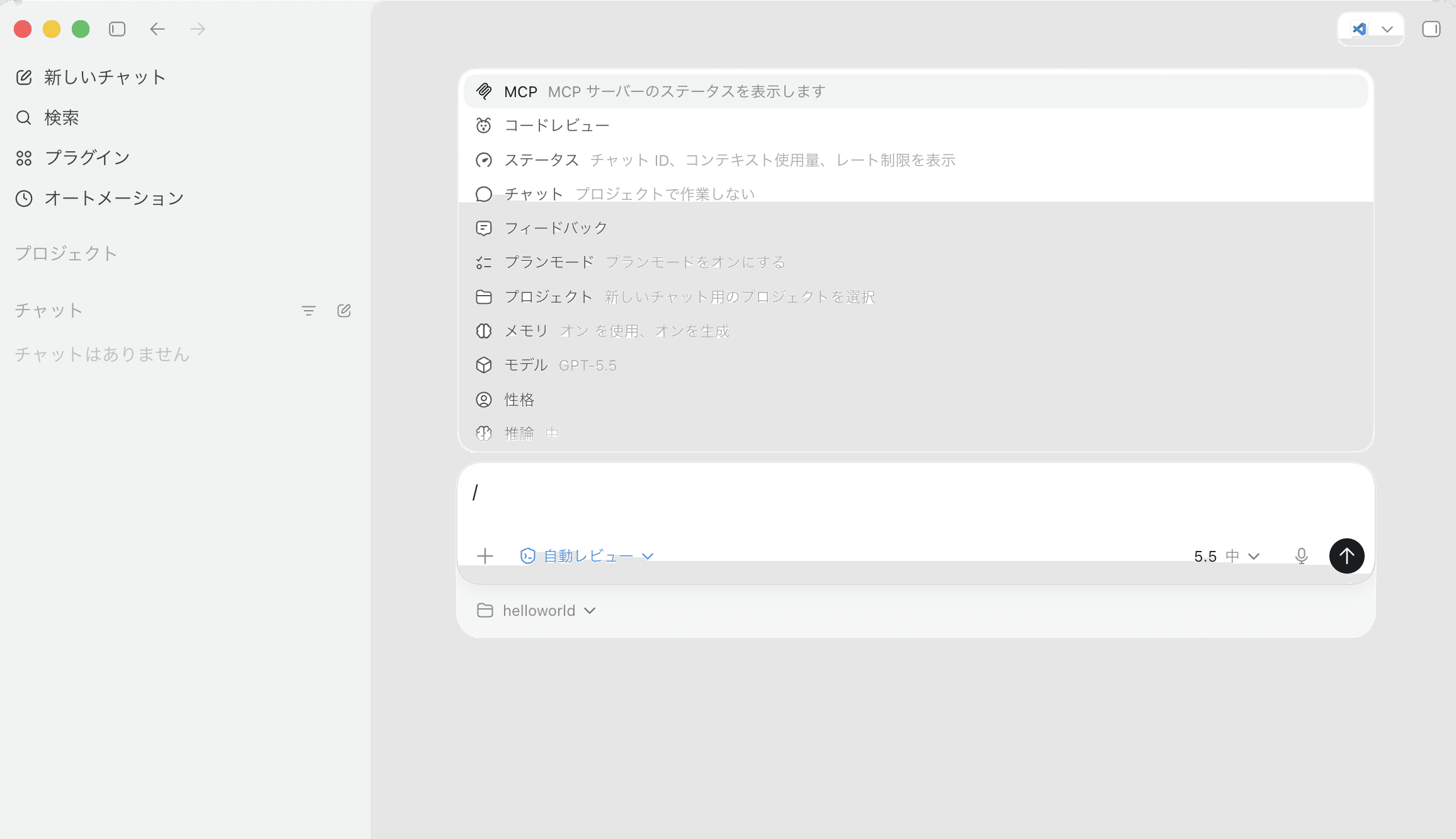This screenshot has width=1456, height=839.
Task: Open the メモリ command entry
Action: point(916,331)
